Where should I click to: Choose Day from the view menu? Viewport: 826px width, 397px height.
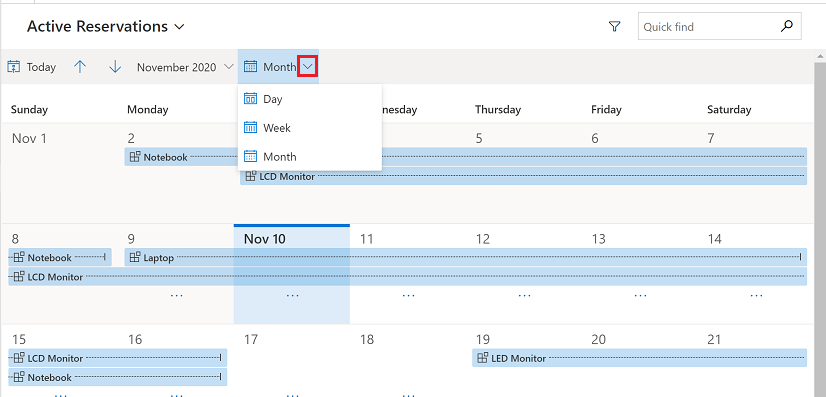[310, 99]
